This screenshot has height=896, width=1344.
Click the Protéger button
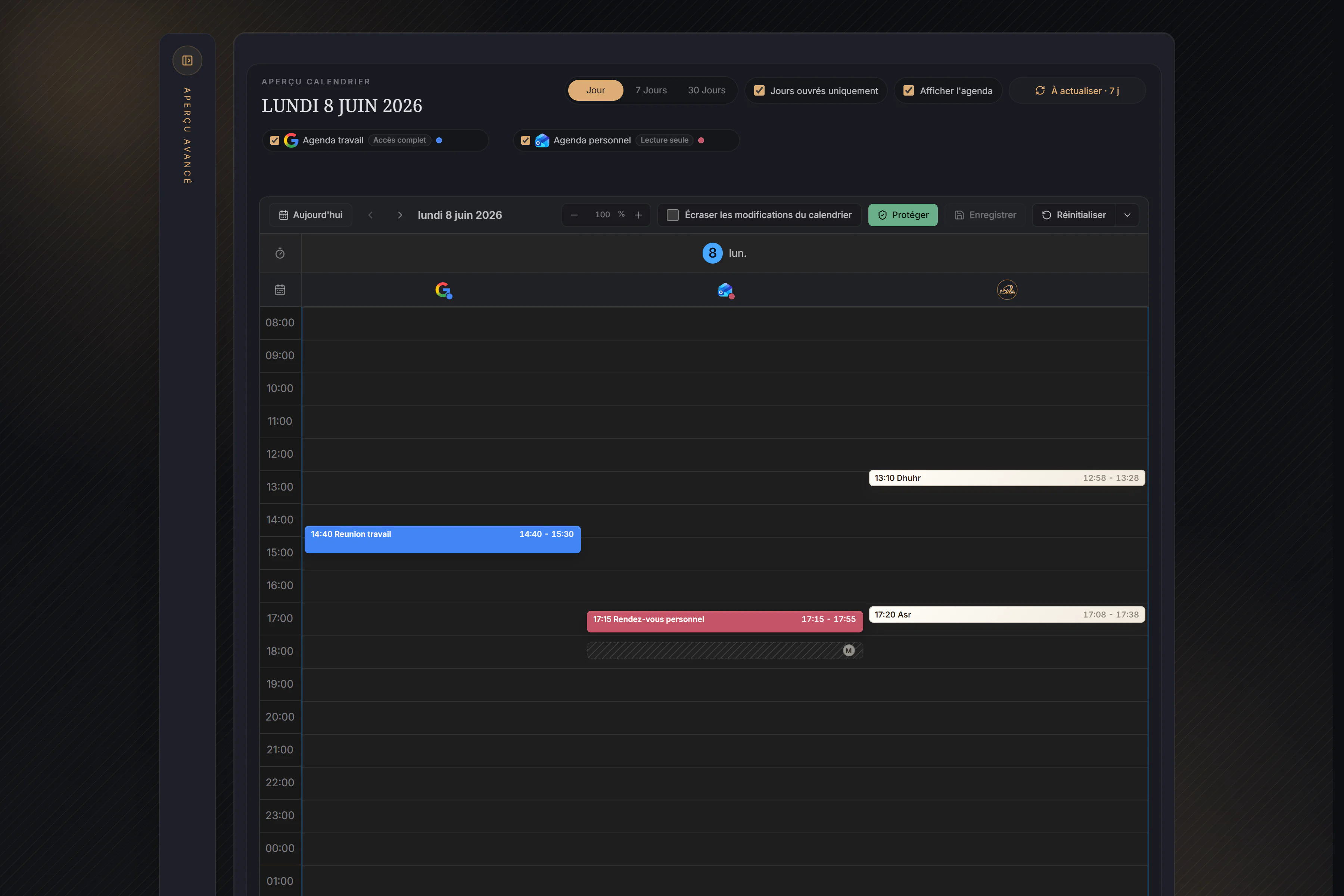click(903, 215)
